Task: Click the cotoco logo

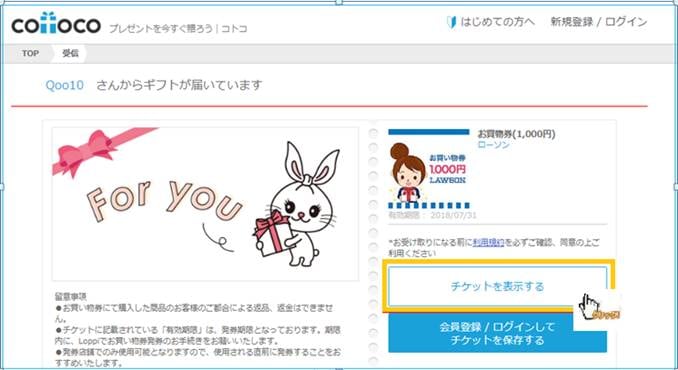Action: coord(56,24)
